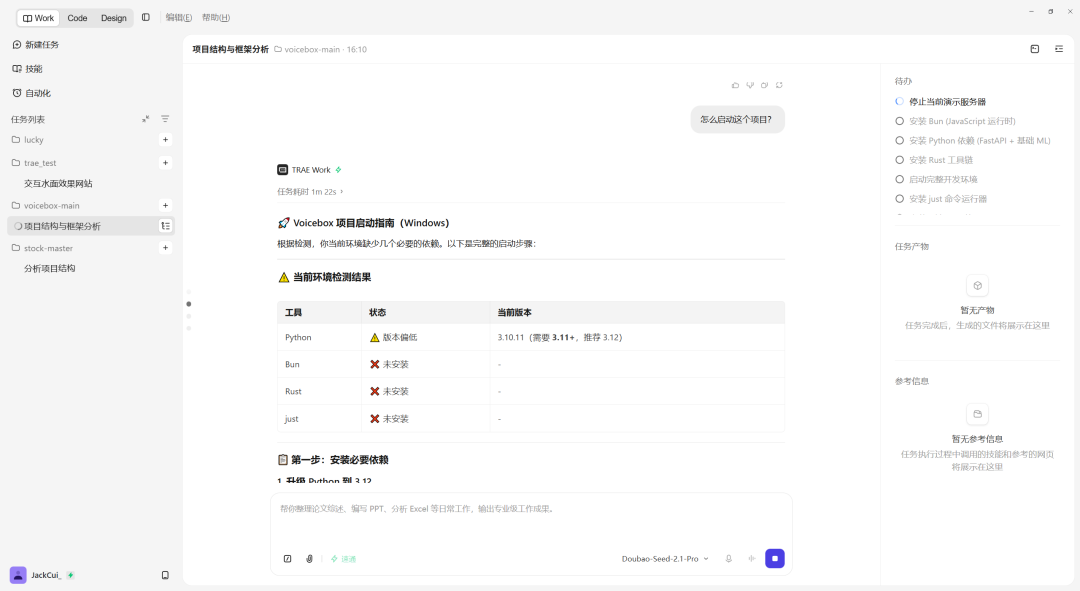Add a task in the voicebox-main folder

click(165, 205)
